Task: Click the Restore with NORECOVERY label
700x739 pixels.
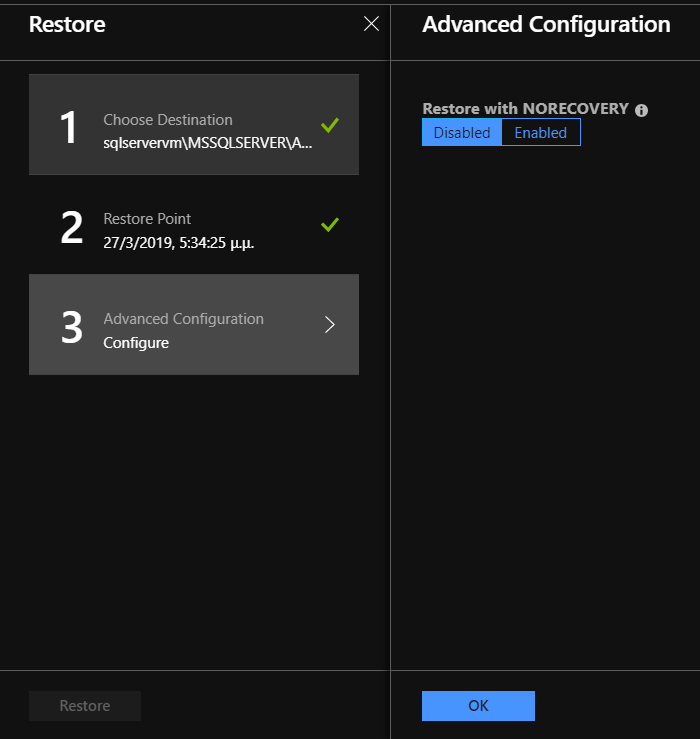Action: click(x=526, y=108)
